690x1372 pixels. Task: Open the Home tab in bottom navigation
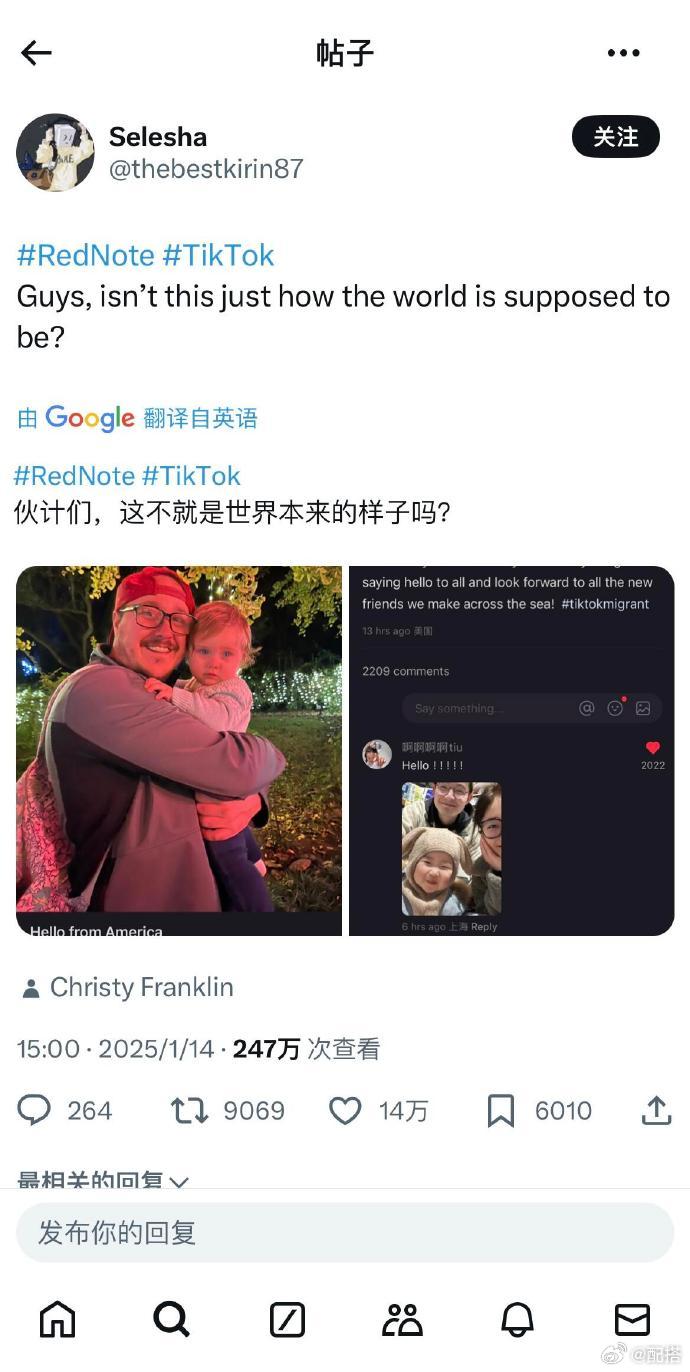57,1319
